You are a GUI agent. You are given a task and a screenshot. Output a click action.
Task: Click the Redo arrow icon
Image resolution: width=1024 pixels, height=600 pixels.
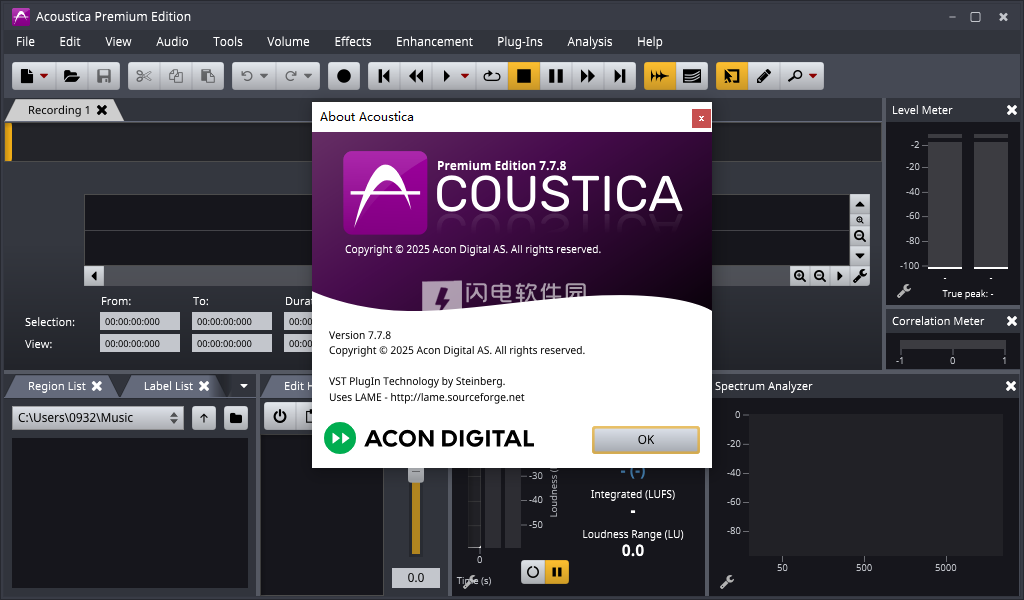(291, 76)
